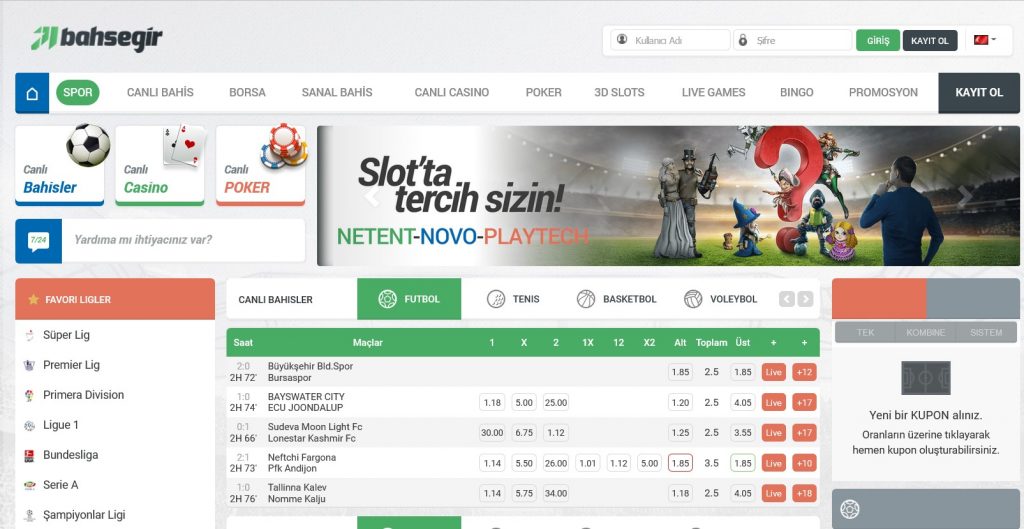Click the green GİRİŞ login button
Viewport: 1024px width, 529px height.
point(878,40)
